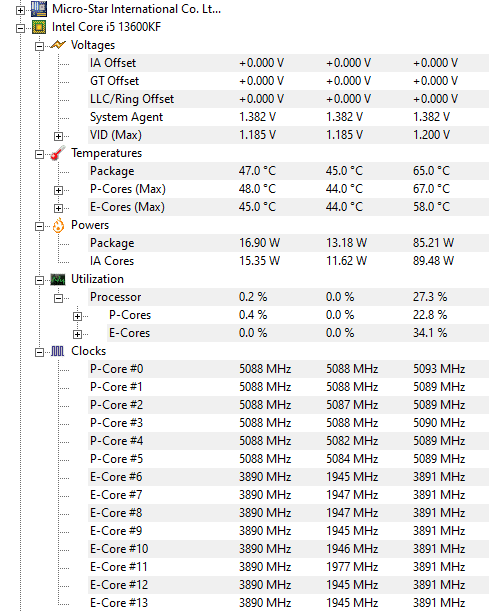Screen dimensions: 489x612
Task: Collapse the Clocks section
Action: click(x=39, y=352)
